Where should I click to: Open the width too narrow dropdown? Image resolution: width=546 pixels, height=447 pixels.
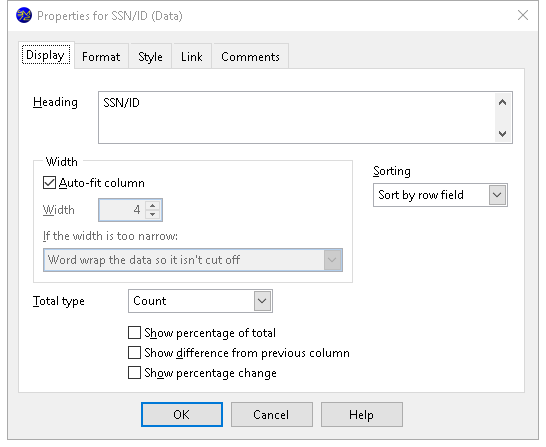[332, 260]
